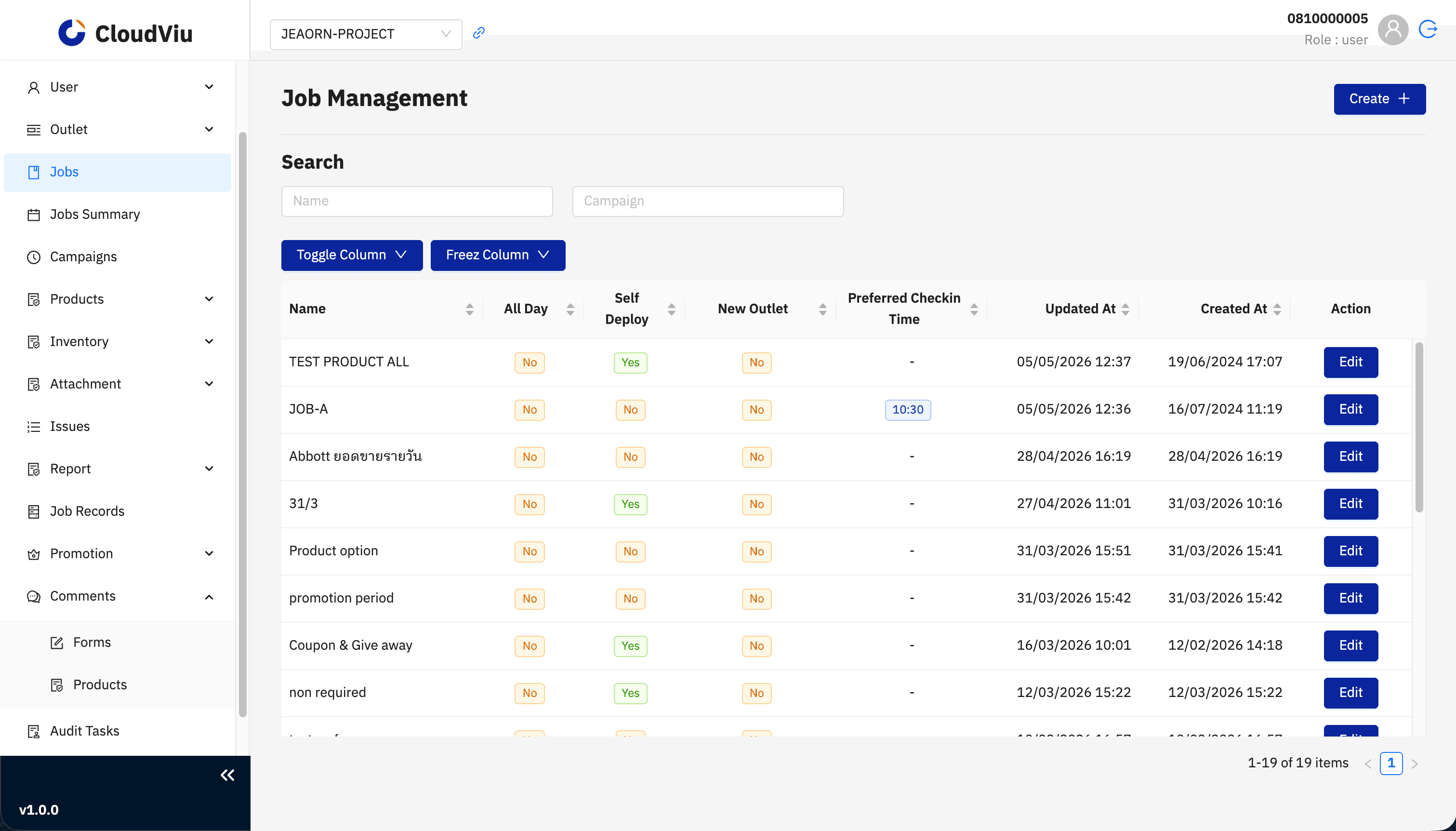
Task: Sort by Updated At column arrows
Action: (x=1125, y=309)
